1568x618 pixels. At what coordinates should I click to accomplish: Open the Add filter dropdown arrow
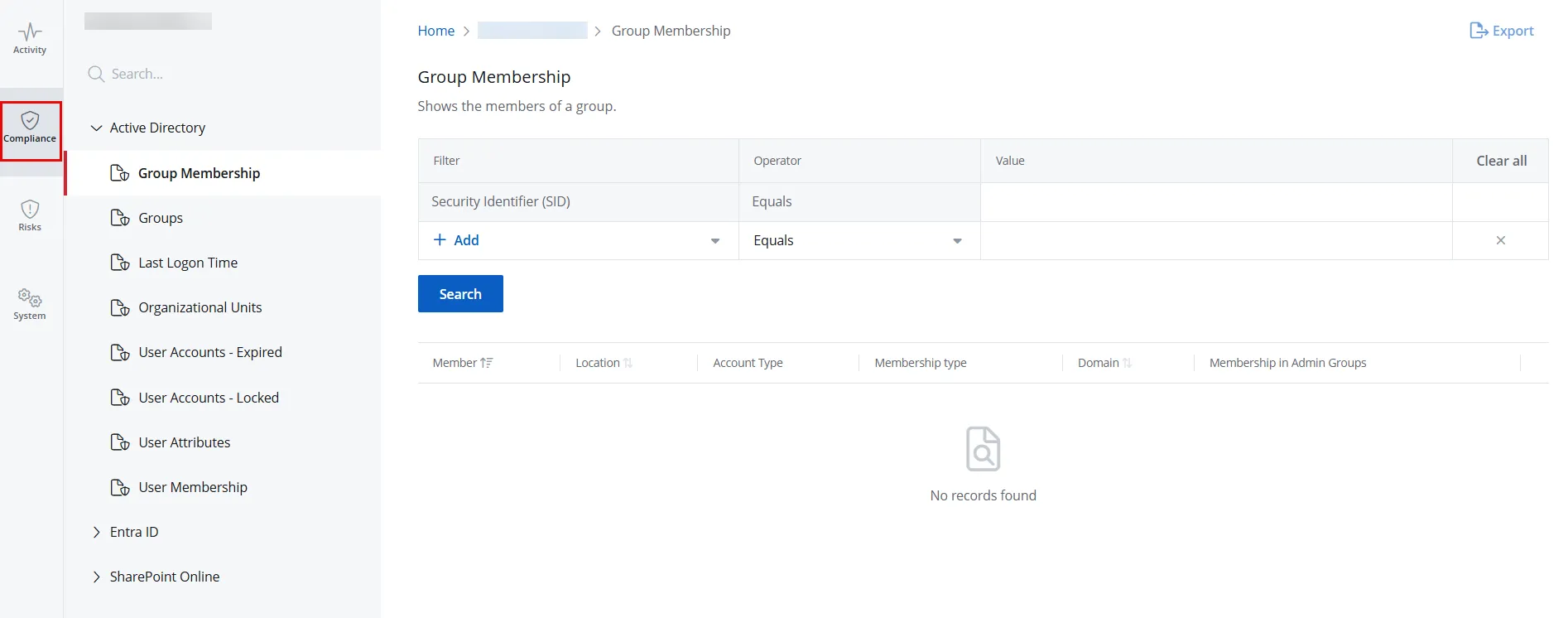pyautogui.click(x=715, y=241)
